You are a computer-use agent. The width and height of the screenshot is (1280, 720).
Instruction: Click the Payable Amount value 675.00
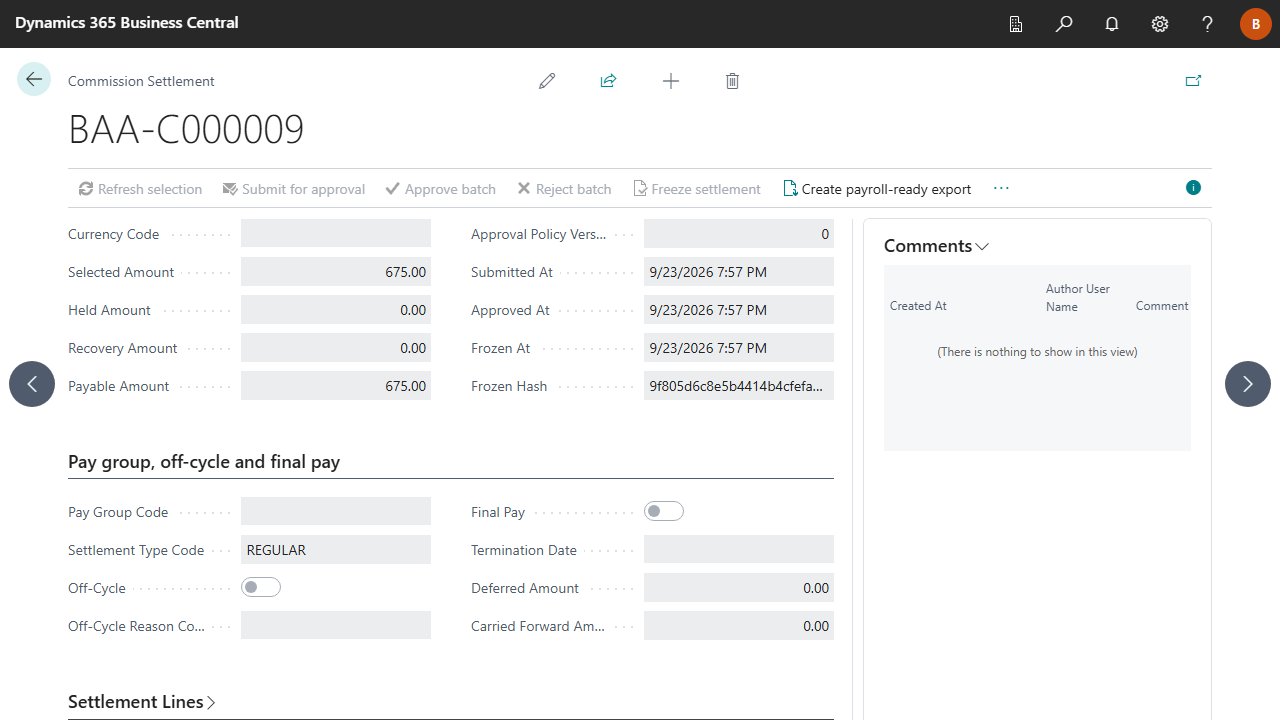pyautogui.click(x=336, y=386)
